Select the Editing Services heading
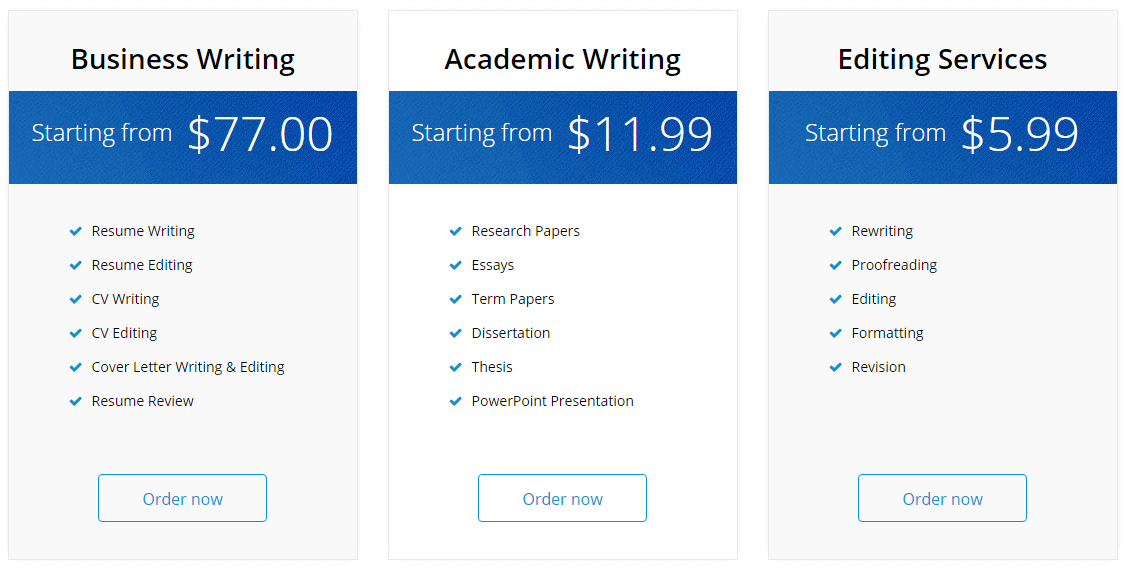The image size is (1127, 567). (x=942, y=60)
